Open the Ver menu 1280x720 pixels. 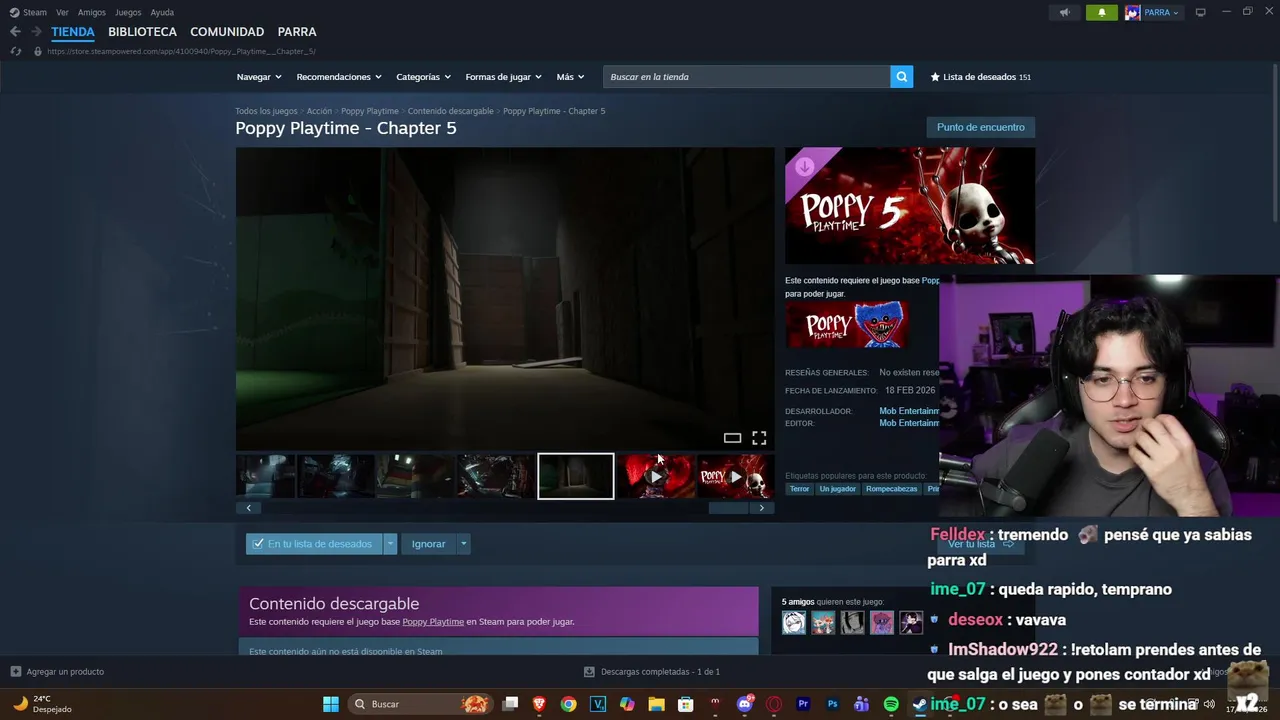coord(62,12)
